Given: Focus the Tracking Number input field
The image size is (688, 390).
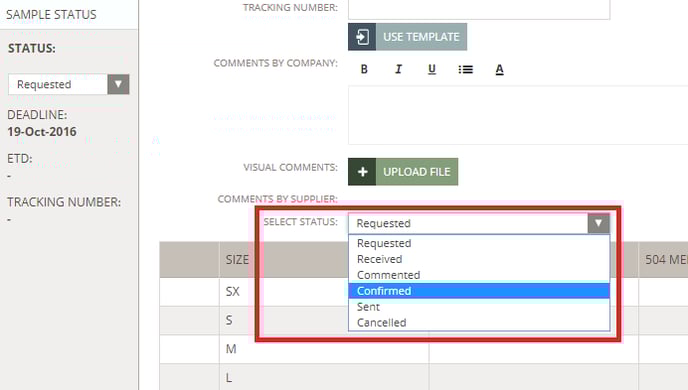Looking at the screenshot, I should (x=479, y=9).
